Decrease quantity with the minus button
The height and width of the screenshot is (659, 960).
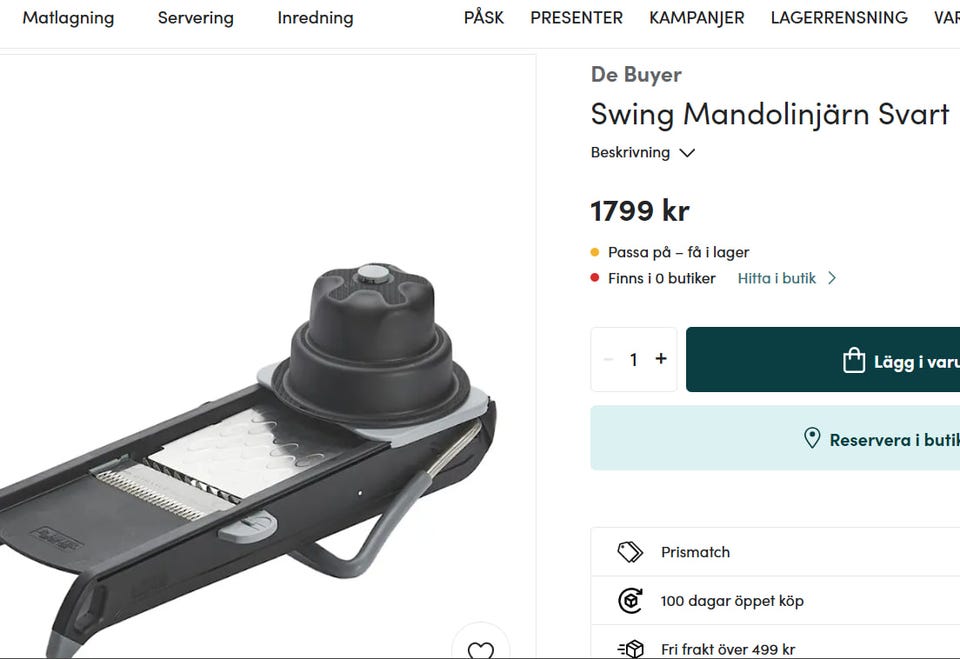click(608, 360)
